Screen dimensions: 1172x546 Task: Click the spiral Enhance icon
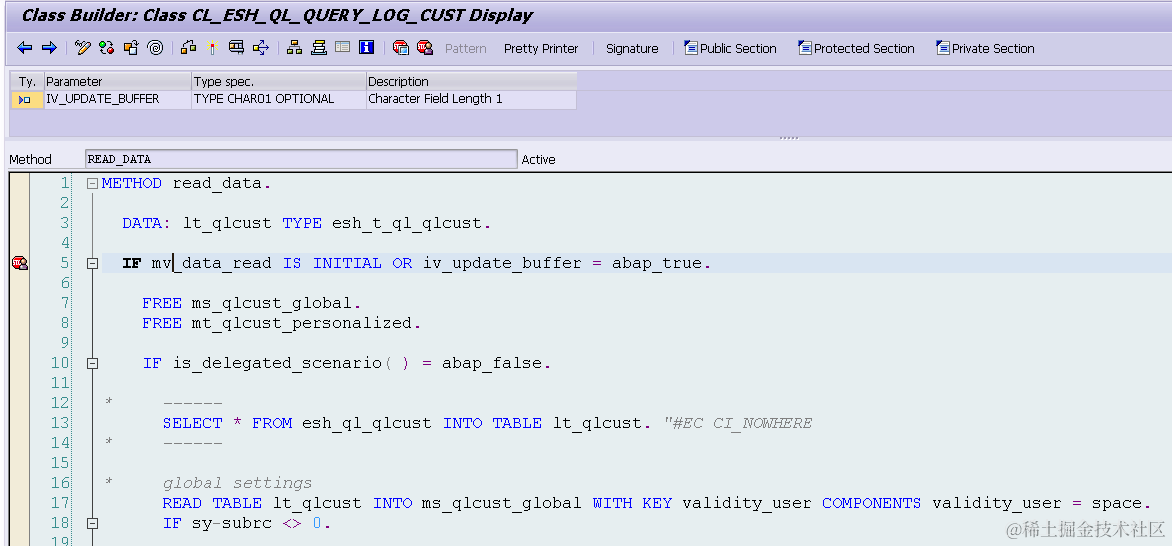pyautogui.click(x=155, y=48)
